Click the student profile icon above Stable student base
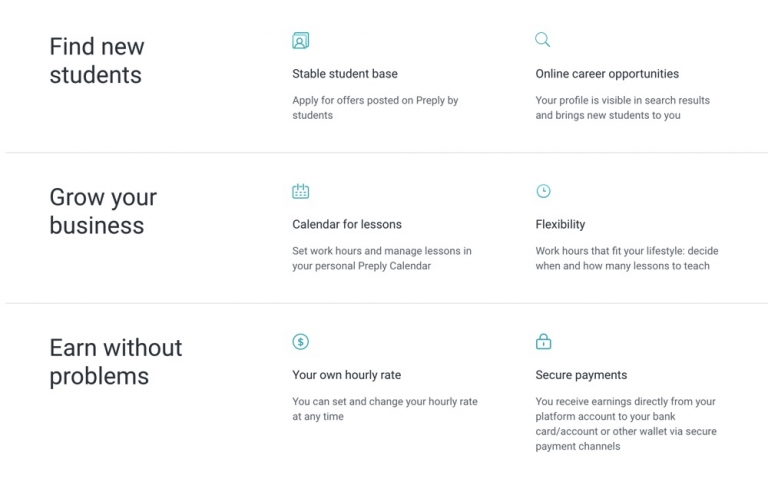The width and height of the screenshot is (768, 485). [300, 41]
